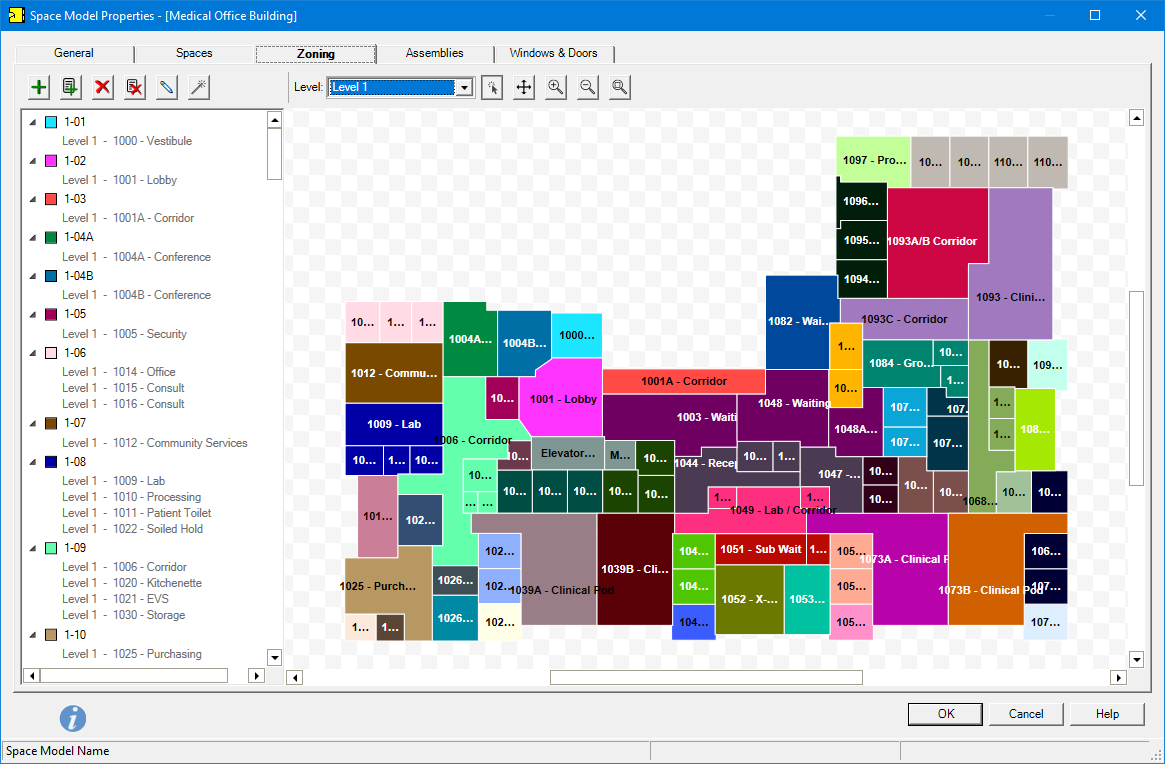
Task: Click the Help button
Action: pos(1107,713)
